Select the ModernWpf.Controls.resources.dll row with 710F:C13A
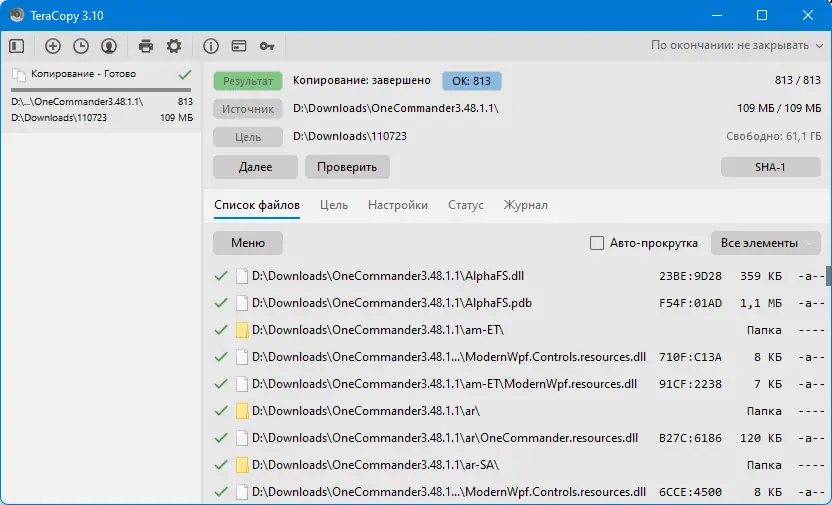Image resolution: width=832 pixels, height=505 pixels. click(x=520, y=357)
